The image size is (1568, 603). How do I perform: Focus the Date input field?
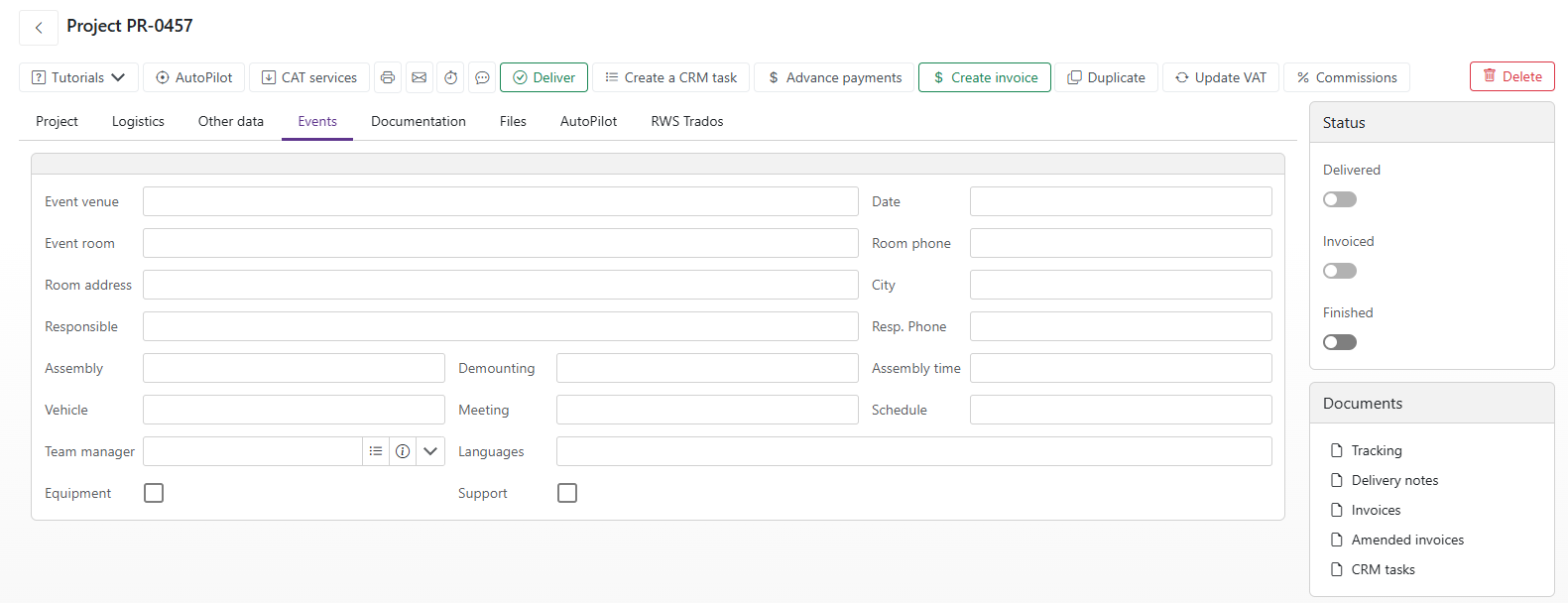click(x=1121, y=201)
